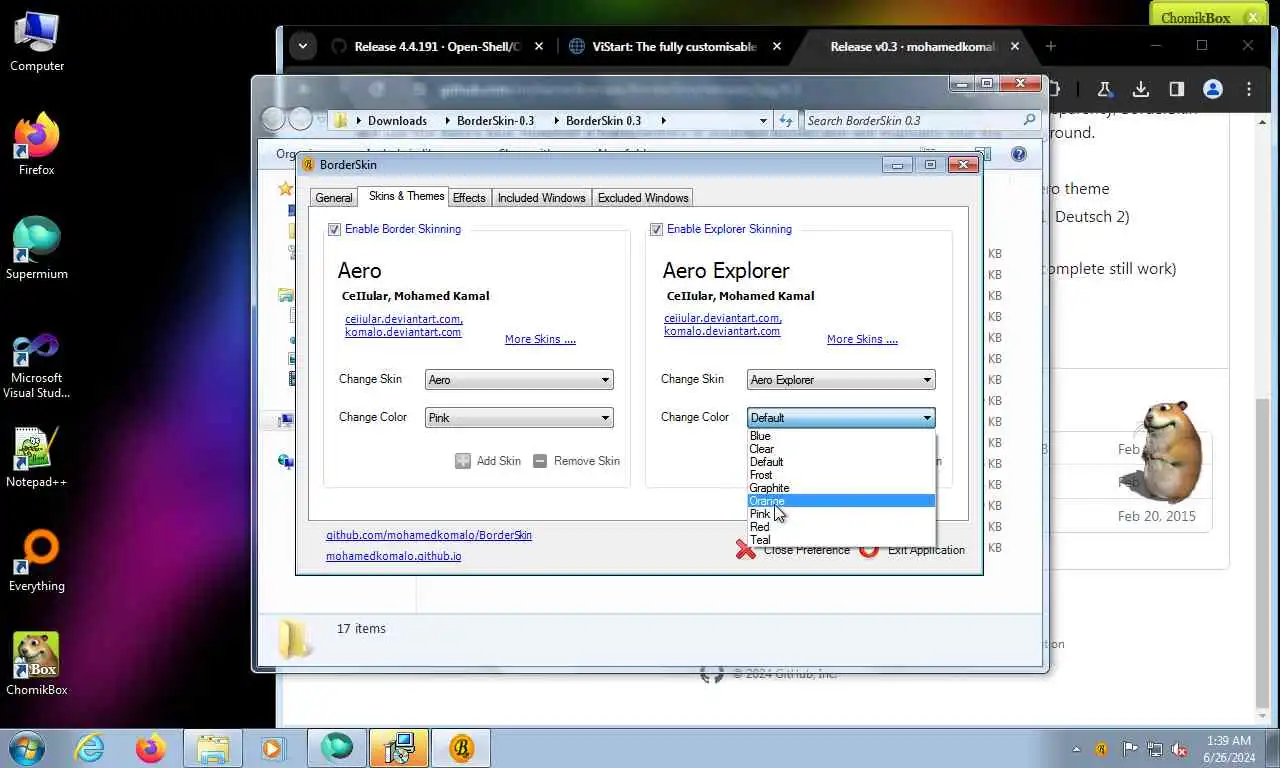Open the ChomikBox desktop shortcut
Image resolution: width=1280 pixels, height=768 pixels.
click(x=37, y=665)
